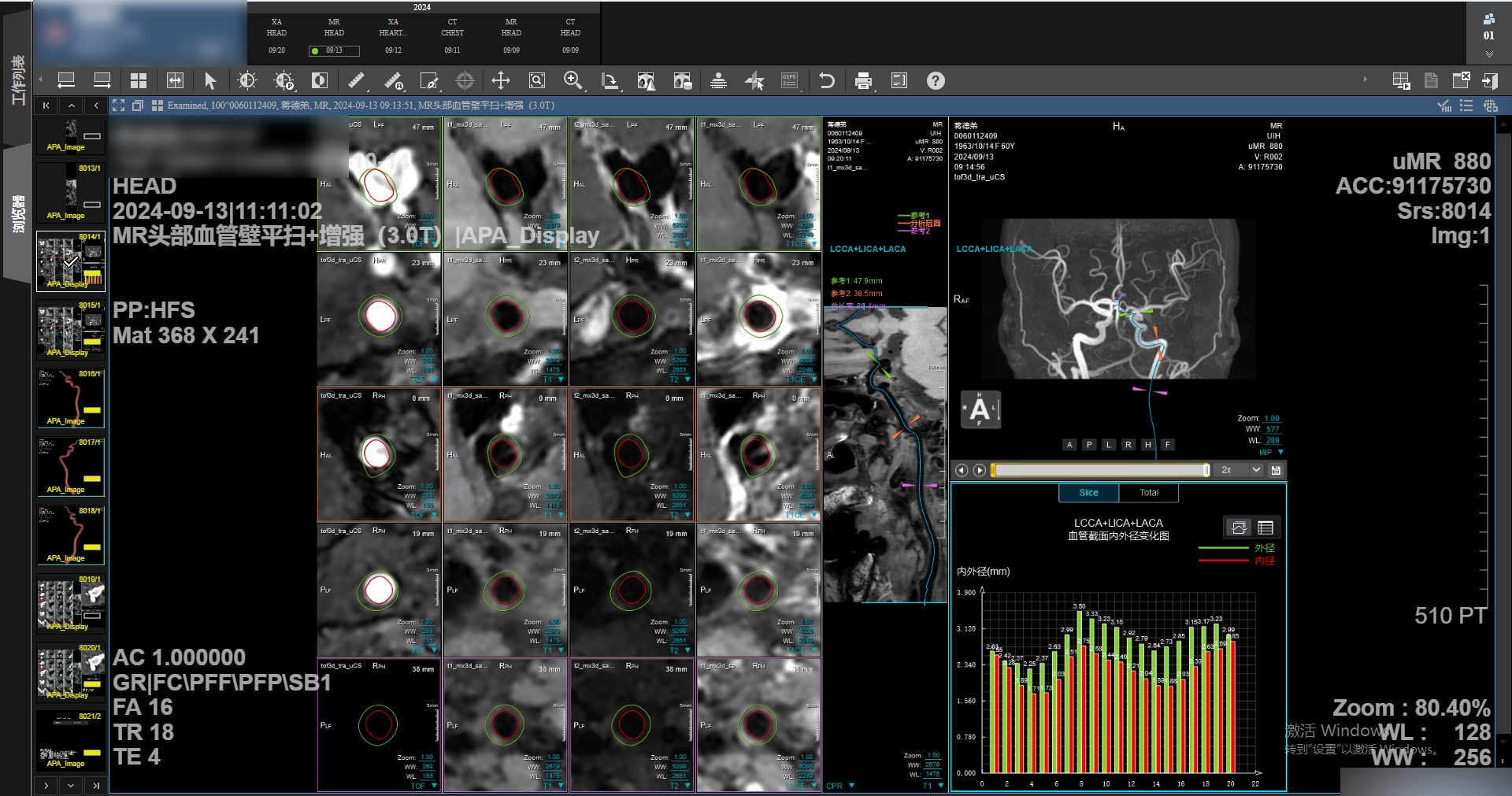Switch to chart graph view
The image size is (1512, 796).
point(1239,528)
